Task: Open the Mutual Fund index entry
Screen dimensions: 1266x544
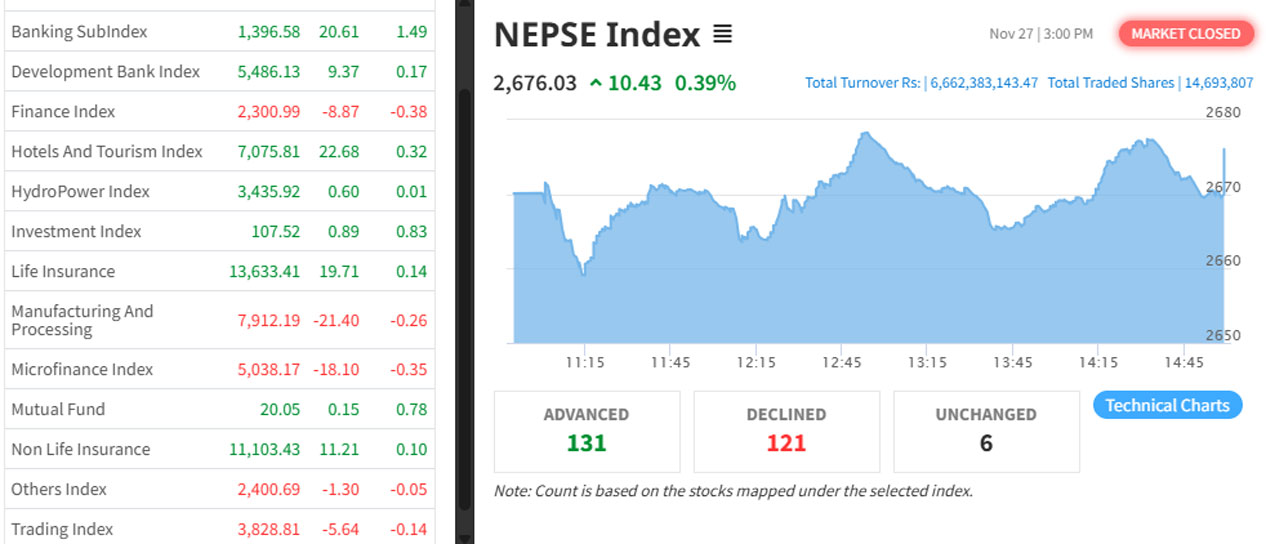Action: click(x=58, y=410)
